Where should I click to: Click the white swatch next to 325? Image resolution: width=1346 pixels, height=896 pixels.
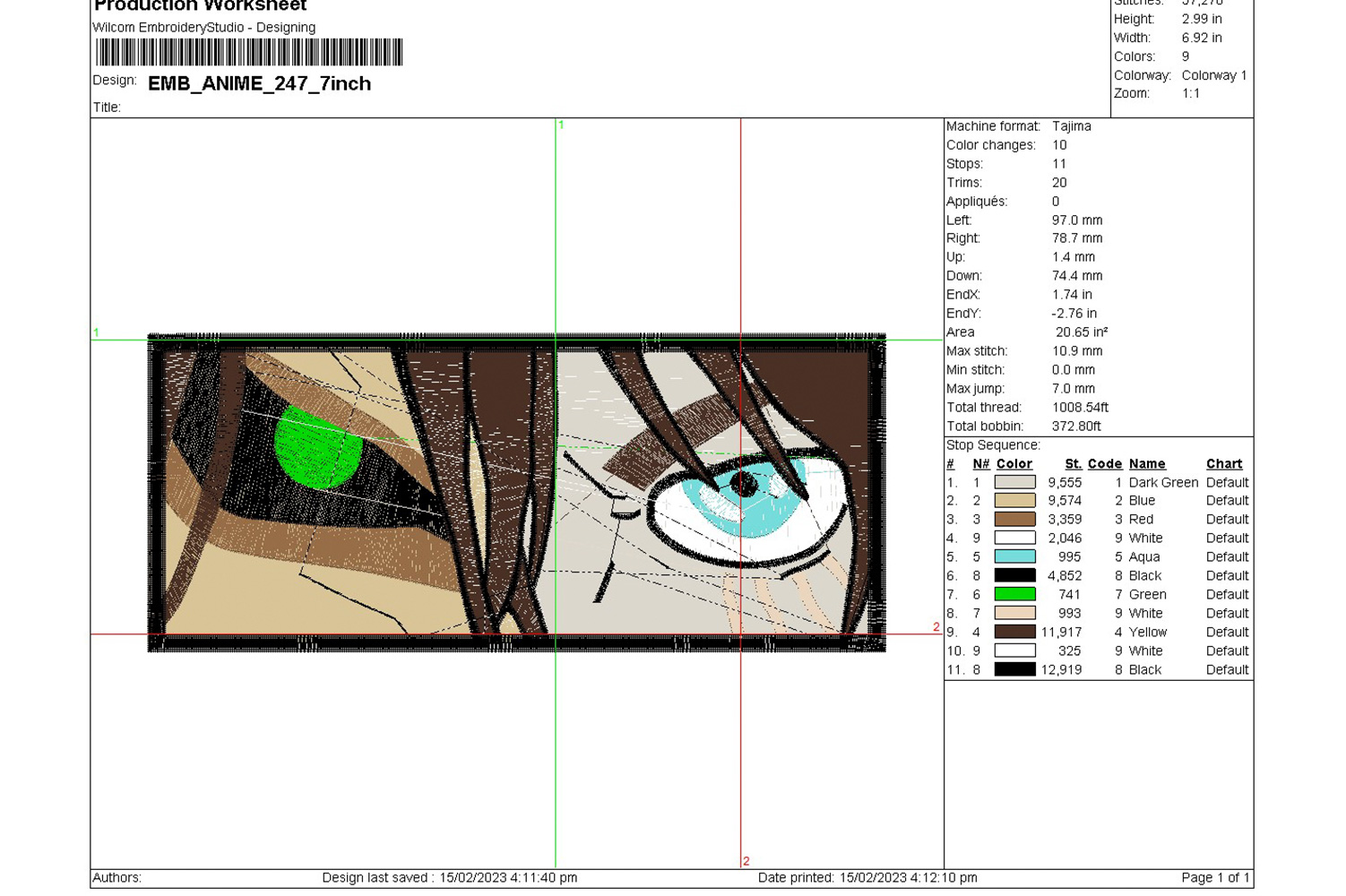tap(1014, 650)
